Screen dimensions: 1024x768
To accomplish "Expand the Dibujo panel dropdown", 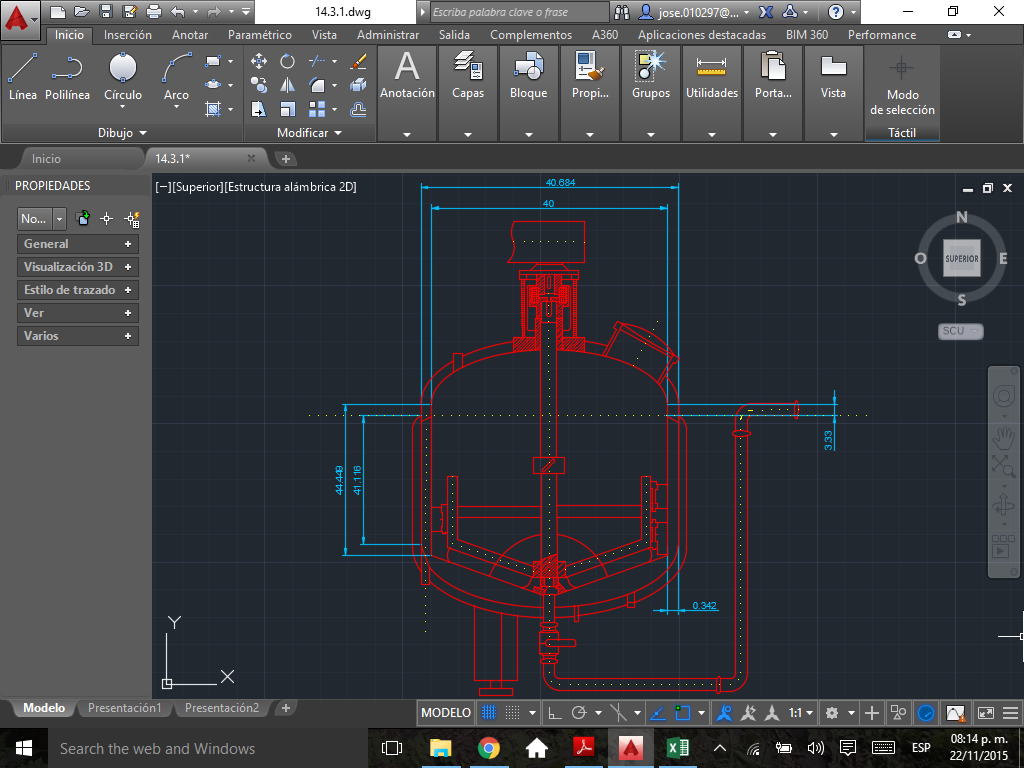I will pyautogui.click(x=122, y=133).
